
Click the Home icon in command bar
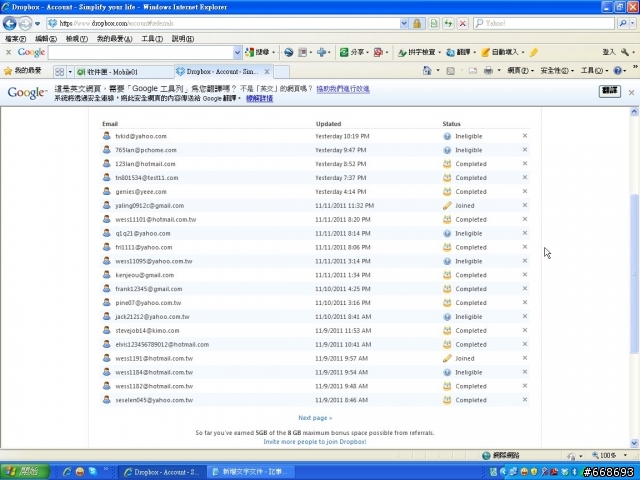[427, 71]
